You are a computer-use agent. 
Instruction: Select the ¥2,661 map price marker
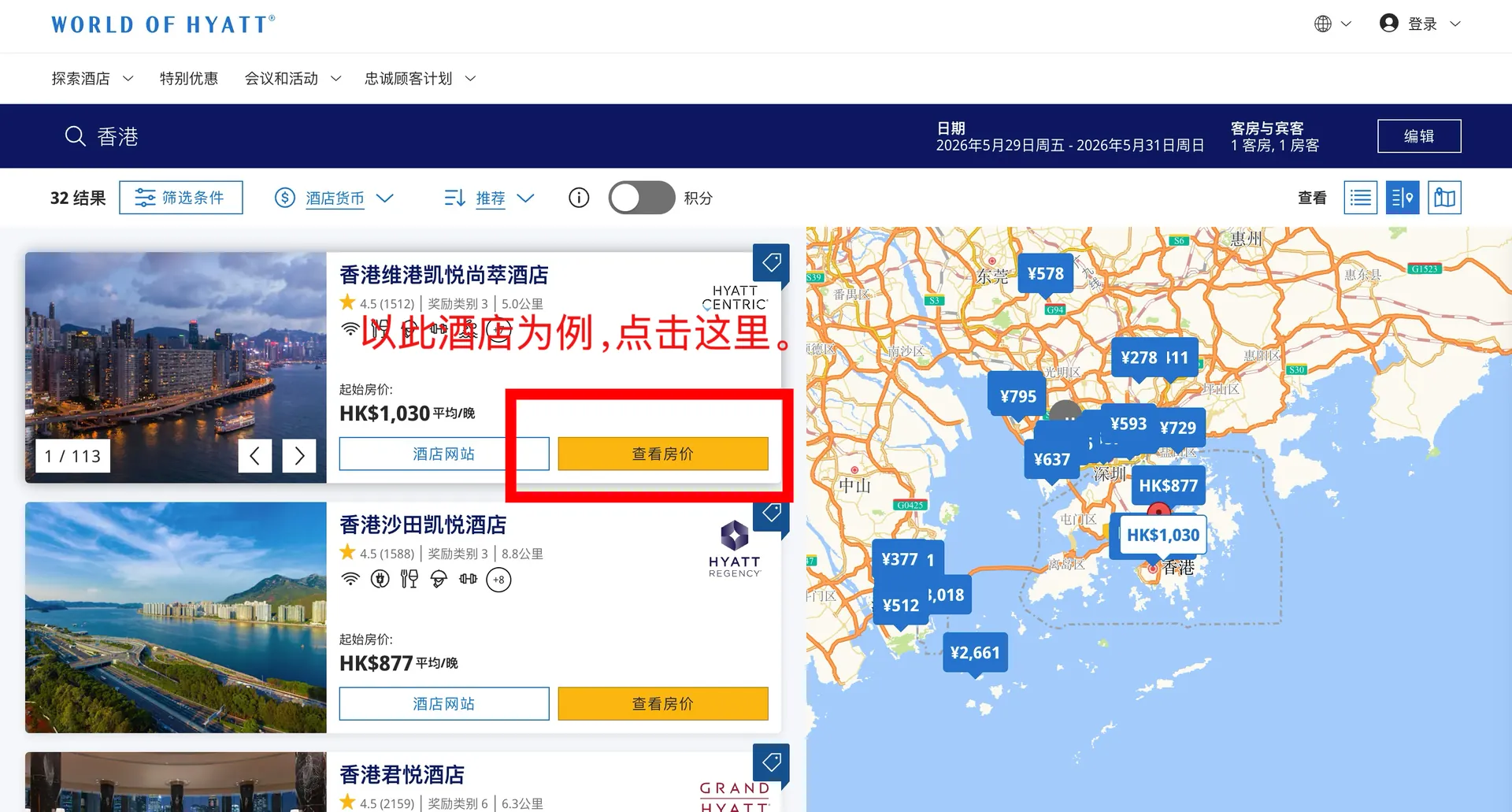click(975, 653)
